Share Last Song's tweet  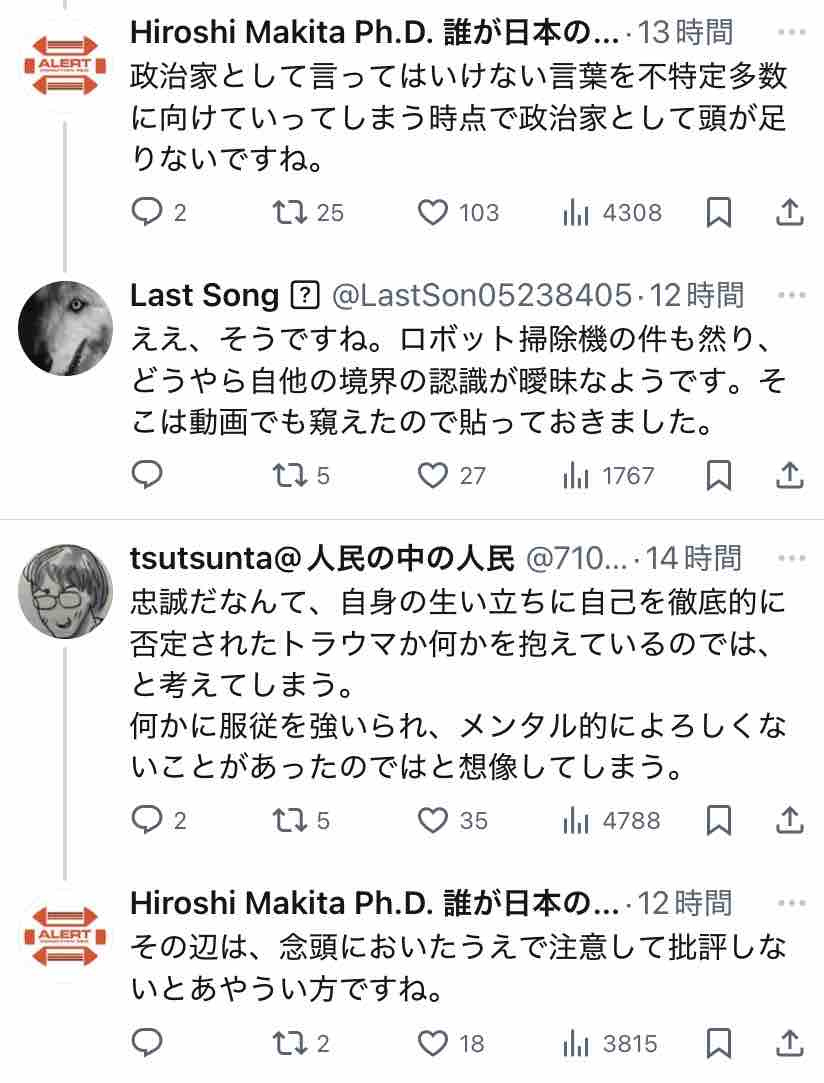point(789,475)
